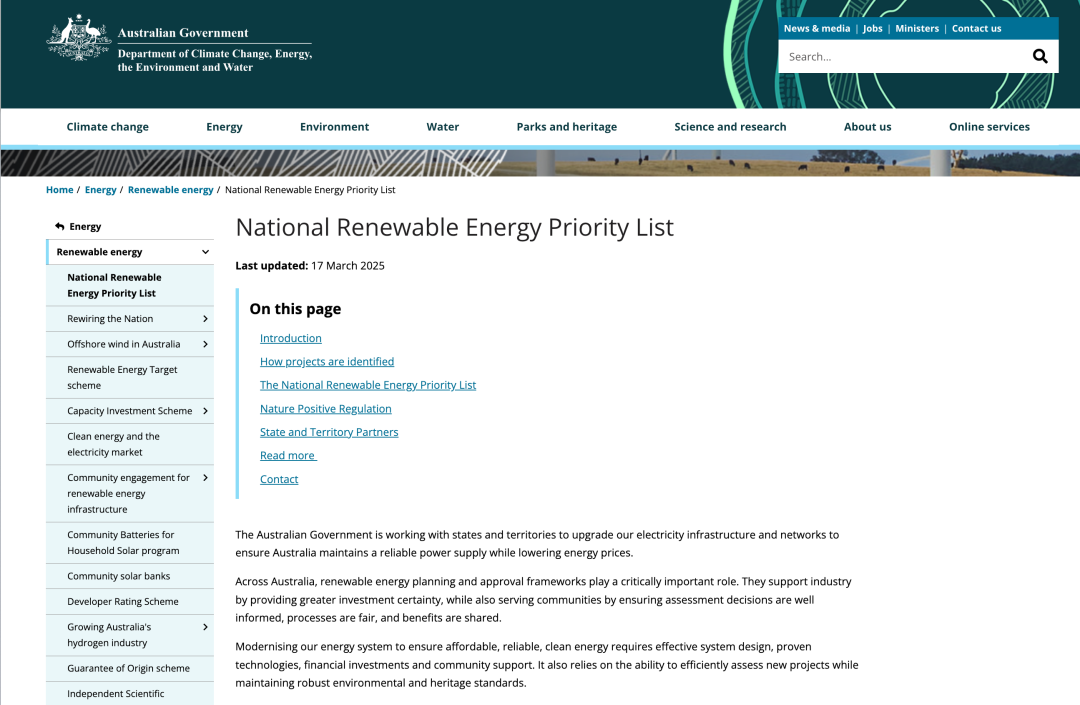
Task: Expand the Rewiring the Nation submenu chevron
Action: click(x=205, y=319)
